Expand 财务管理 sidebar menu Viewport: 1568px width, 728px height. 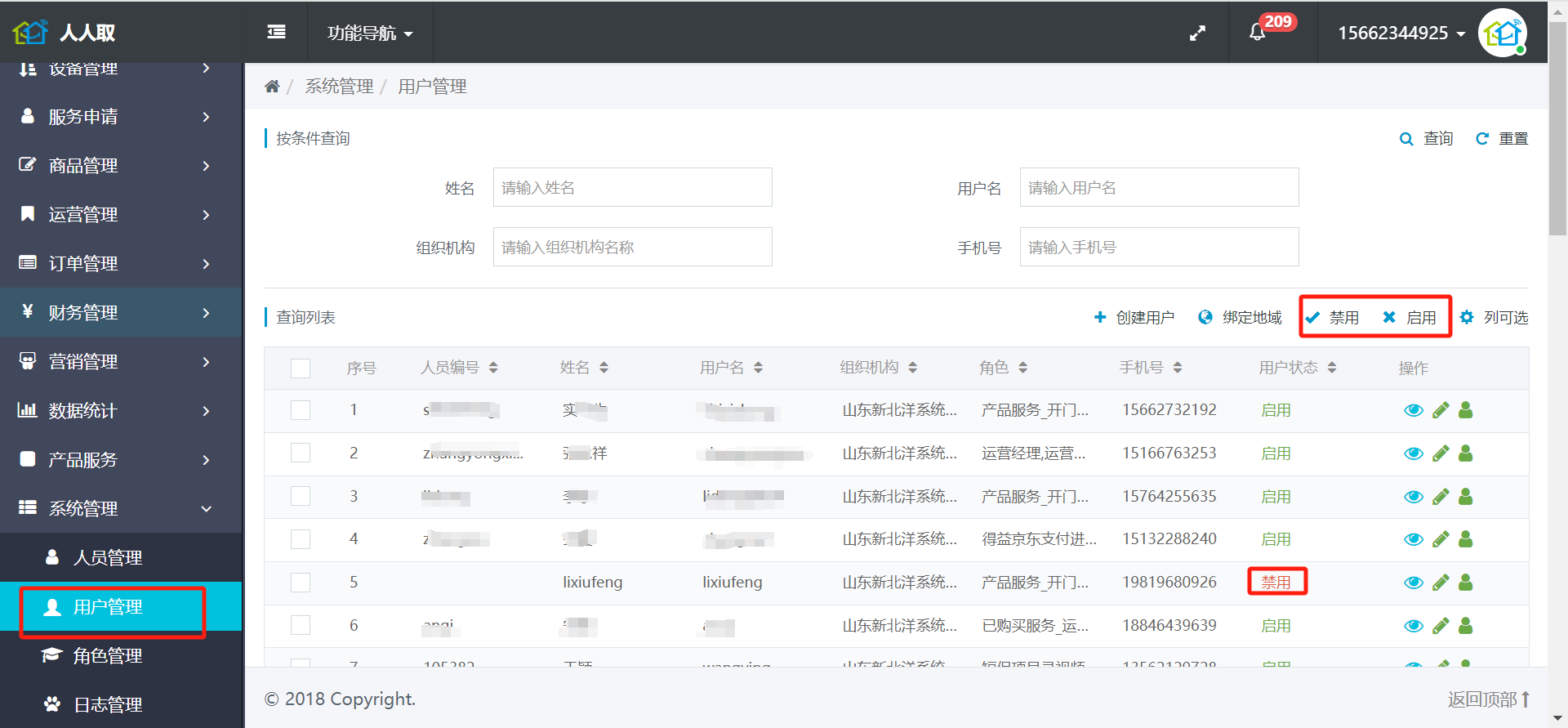click(x=121, y=312)
